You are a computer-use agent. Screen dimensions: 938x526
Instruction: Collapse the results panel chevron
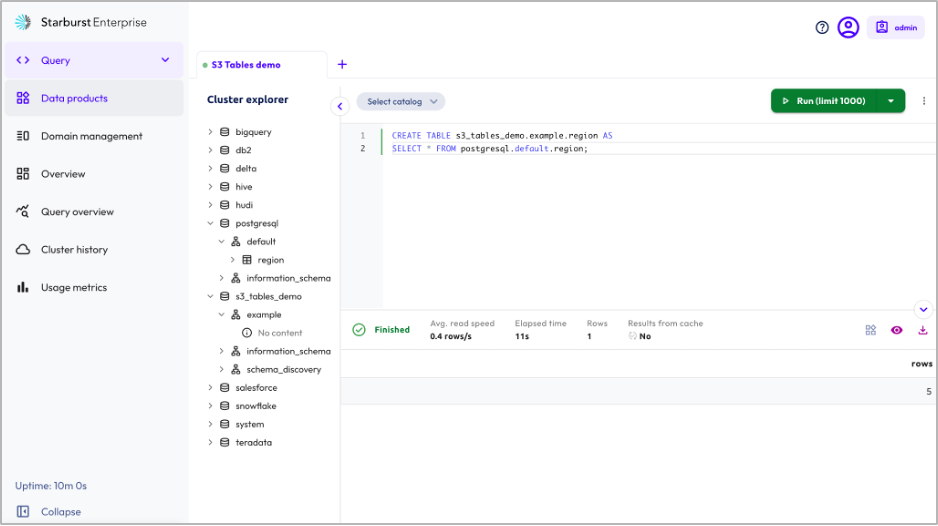pos(923,310)
